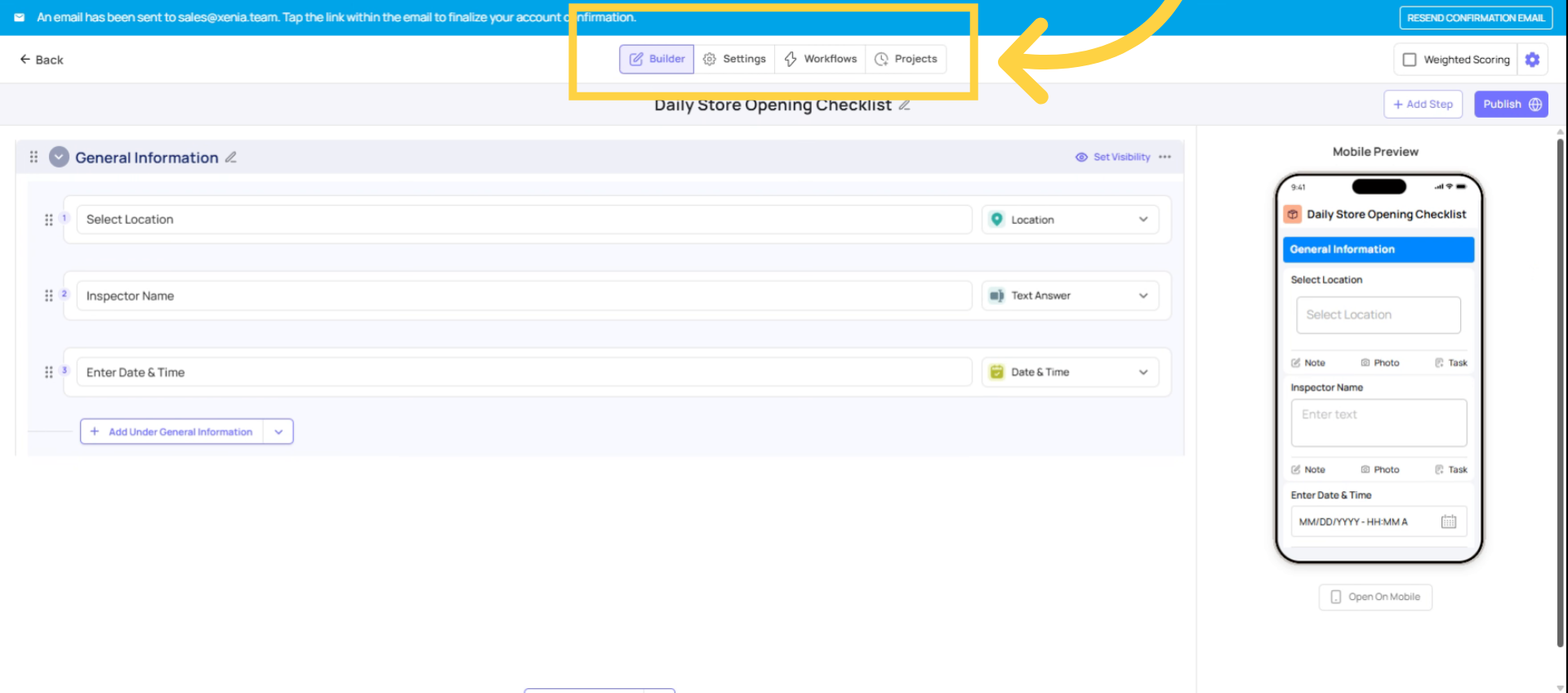
Task: Click the General Information header in preview
Action: pos(1379,249)
